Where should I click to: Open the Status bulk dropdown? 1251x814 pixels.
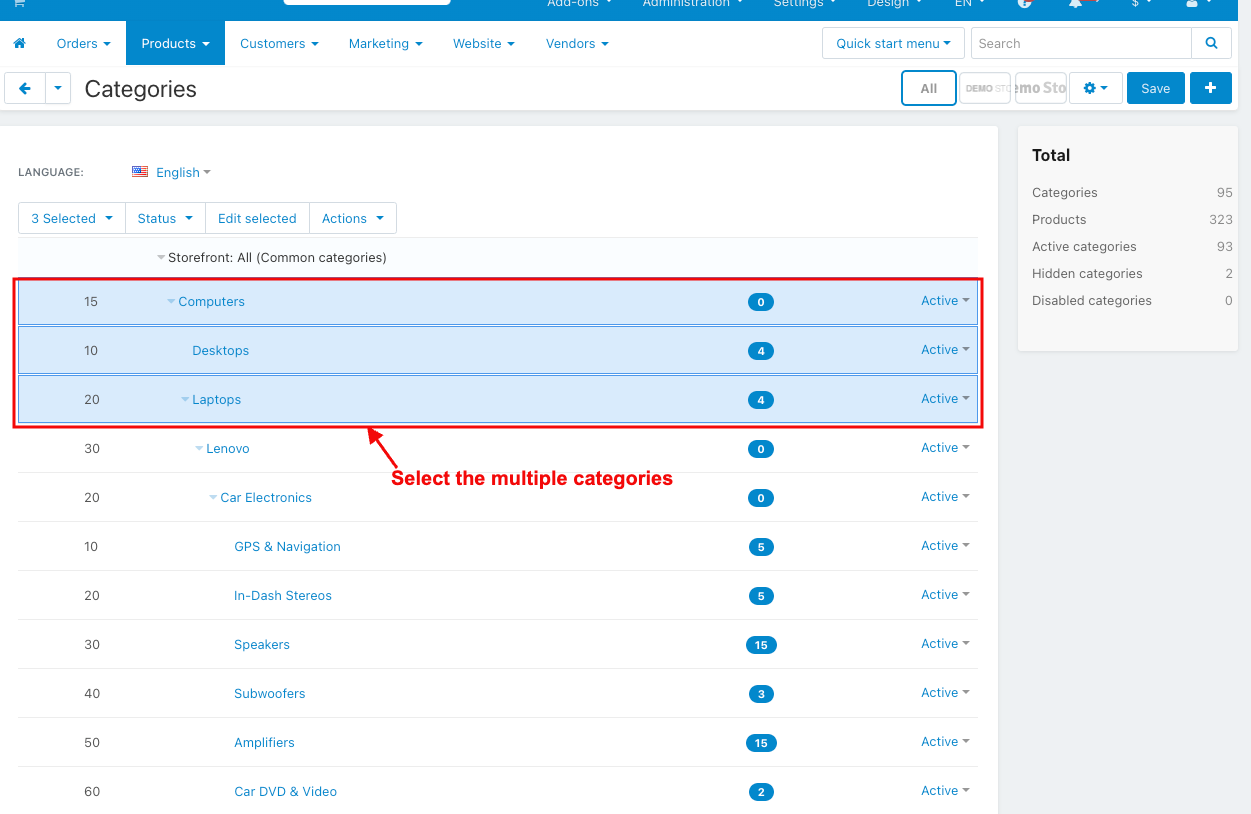coord(165,218)
